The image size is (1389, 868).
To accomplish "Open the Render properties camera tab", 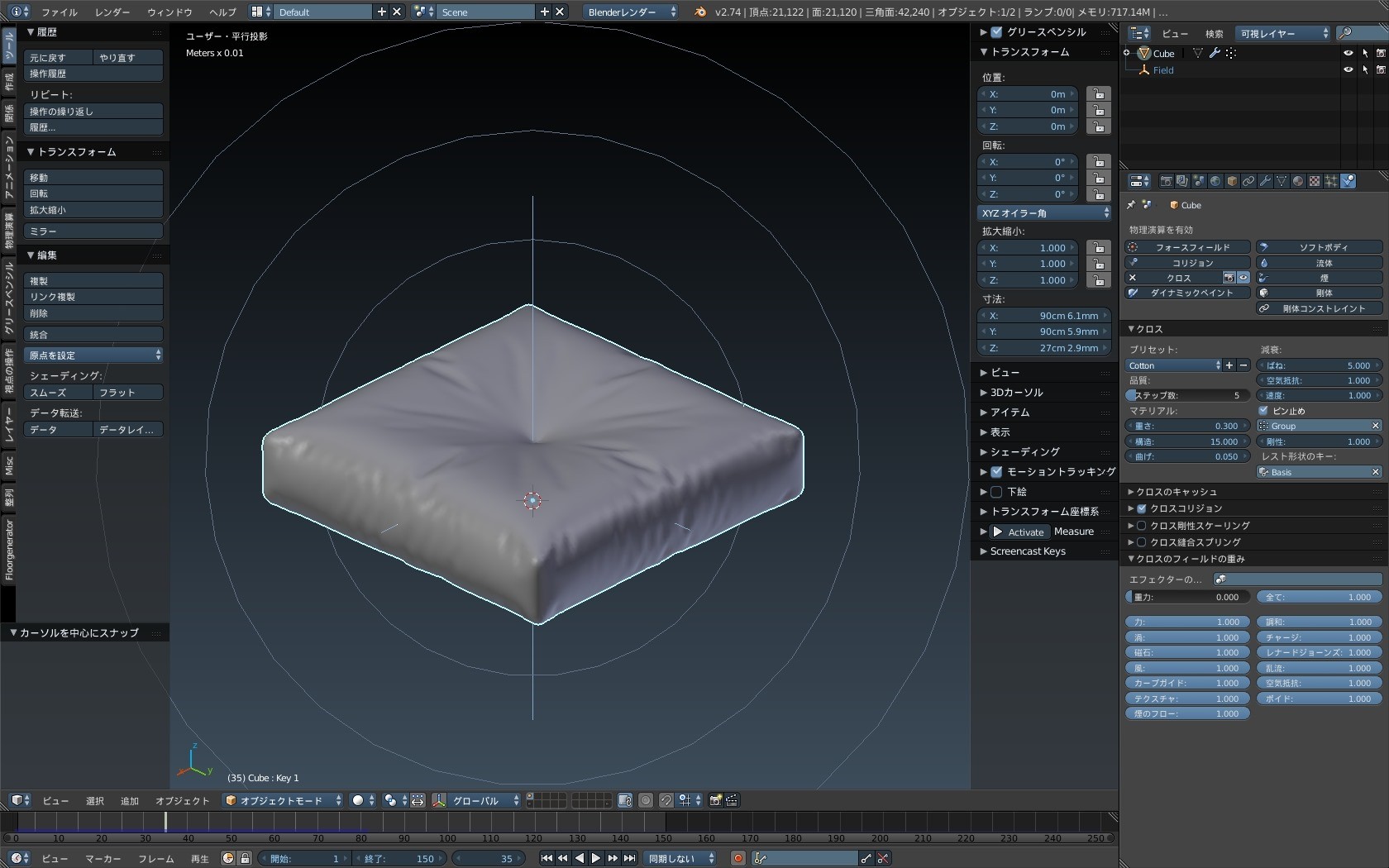I will tap(1166, 181).
